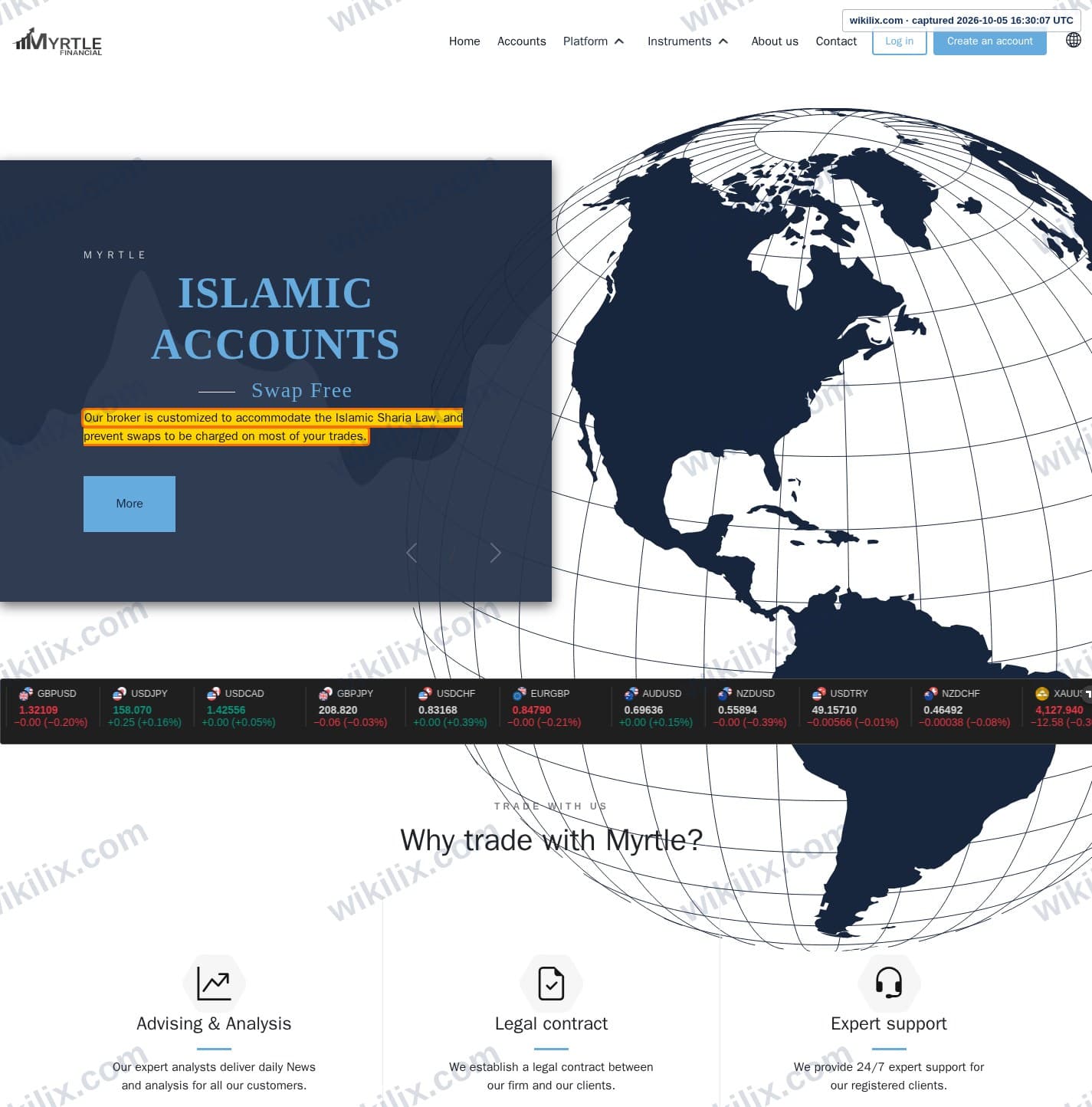Viewport: 1092px width, 1107px height.
Task: Click the Legal contract heading
Action: pos(551,1023)
